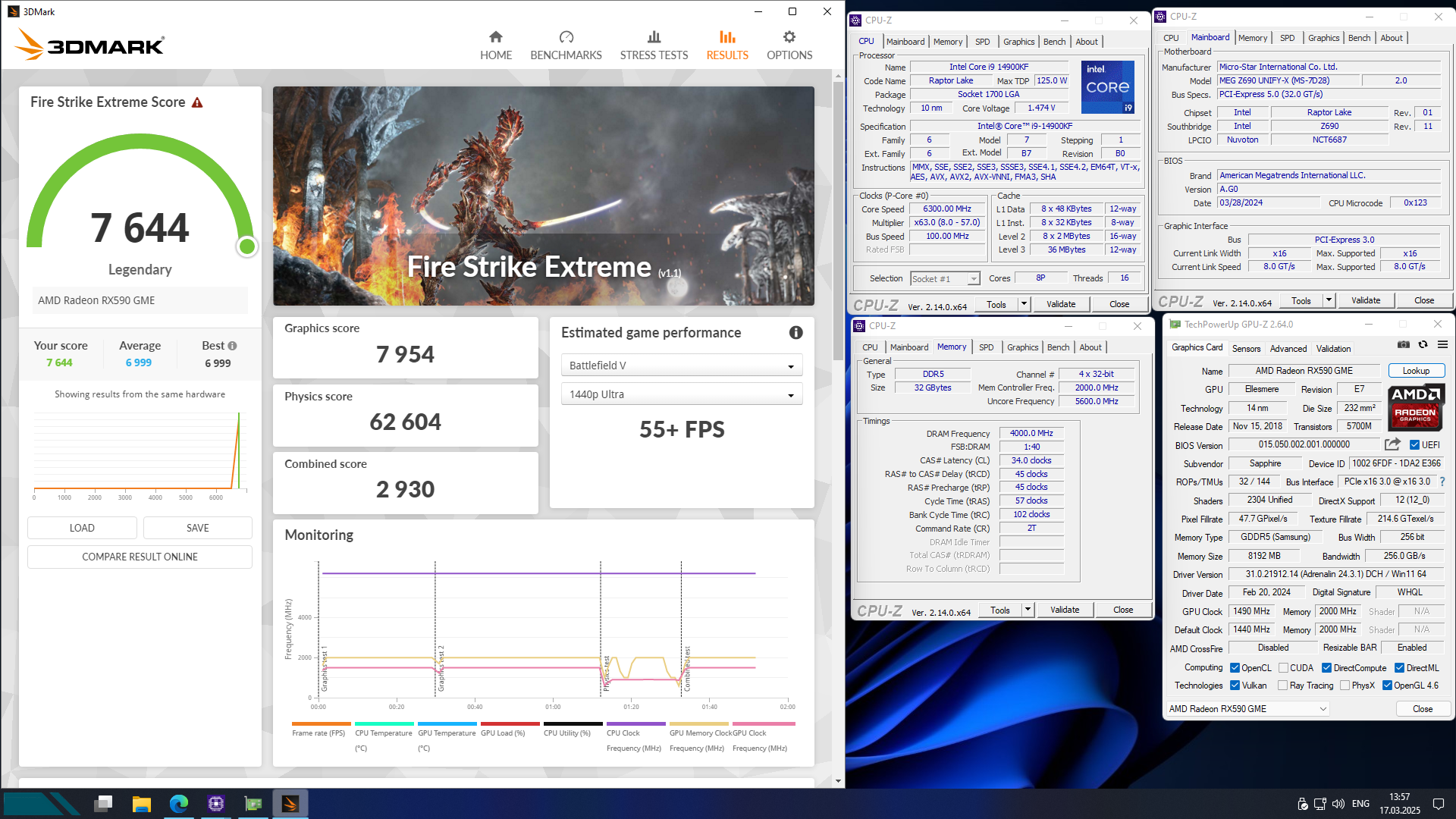Toggle OpenGL 4.6 checkbox in GPU-Z

tap(1387, 686)
